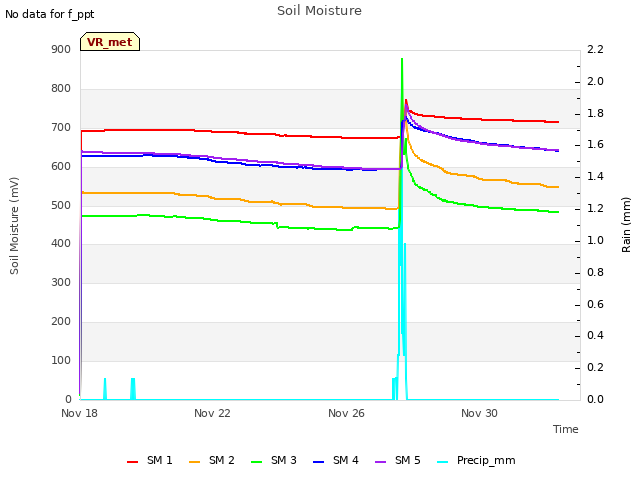This screenshot has width=640, height=480.
Task: Toggle Precip_mm legend entry
Action: (x=476, y=461)
